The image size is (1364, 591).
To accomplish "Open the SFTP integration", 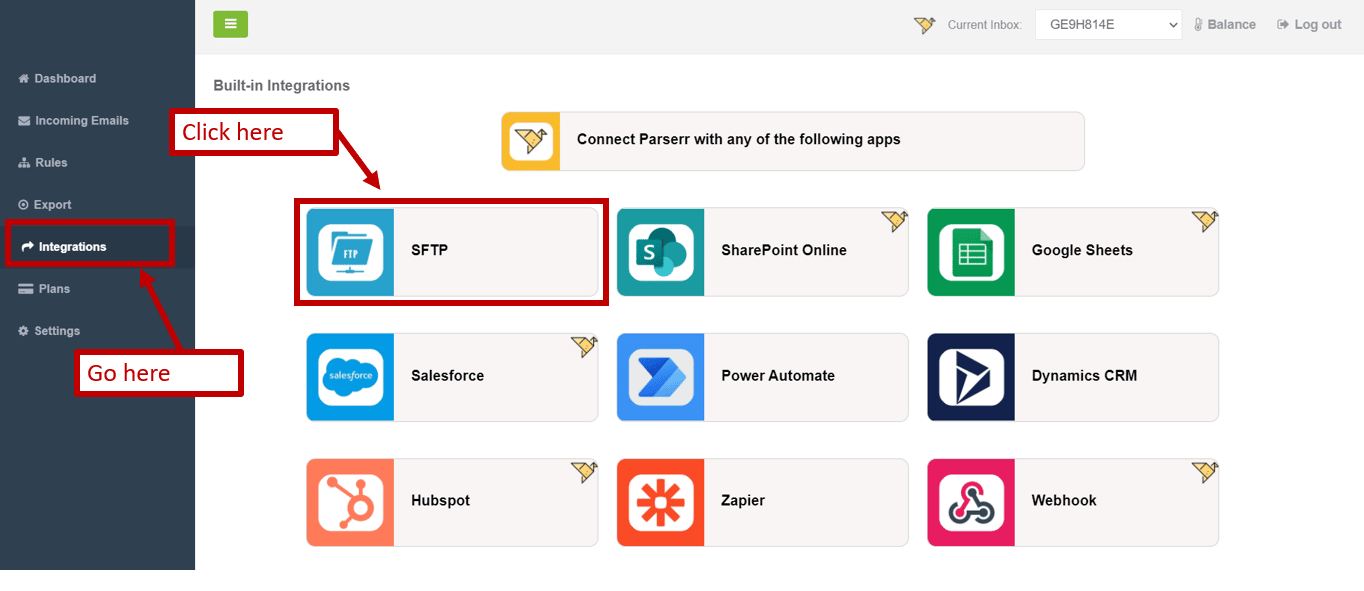I will pos(451,251).
